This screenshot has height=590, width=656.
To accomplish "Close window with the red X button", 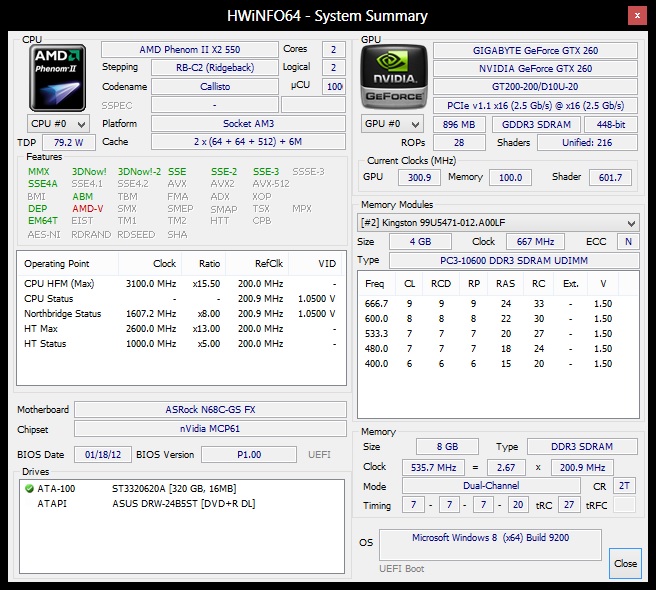I will pos(637,15).
